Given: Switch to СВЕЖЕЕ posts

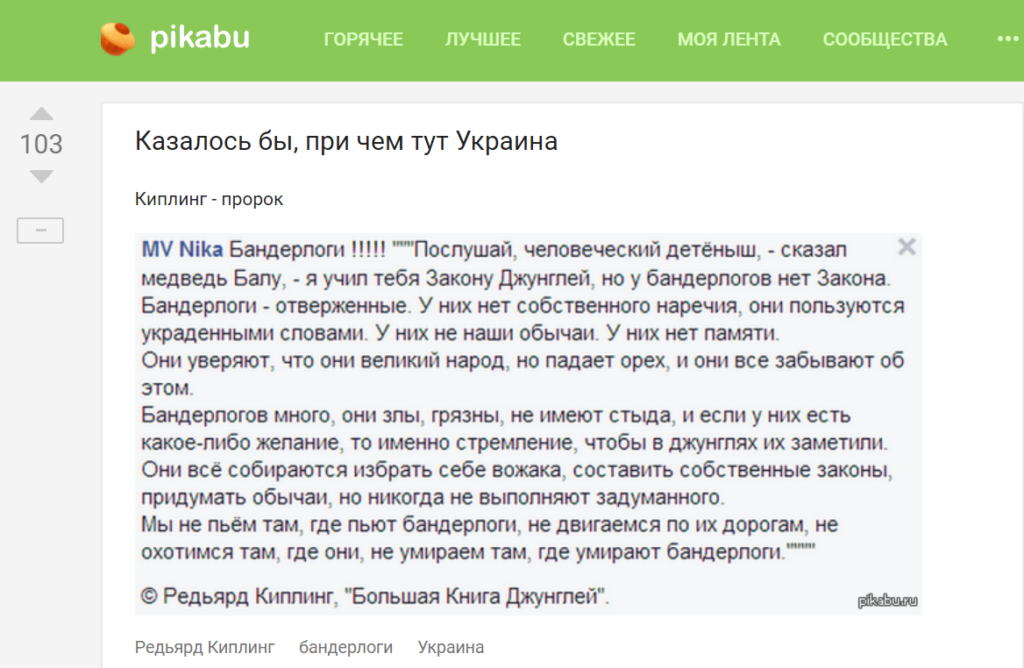Looking at the screenshot, I should coord(599,40).
